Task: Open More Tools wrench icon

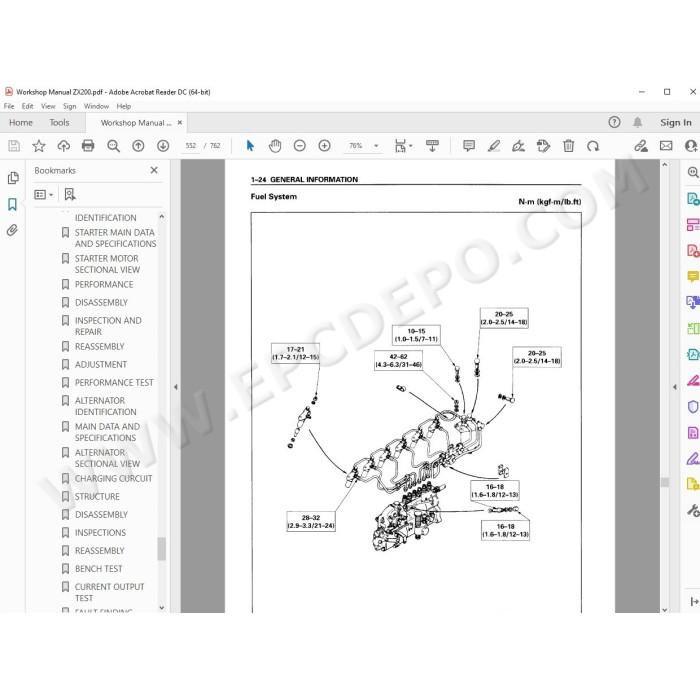Action: [693, 510]
